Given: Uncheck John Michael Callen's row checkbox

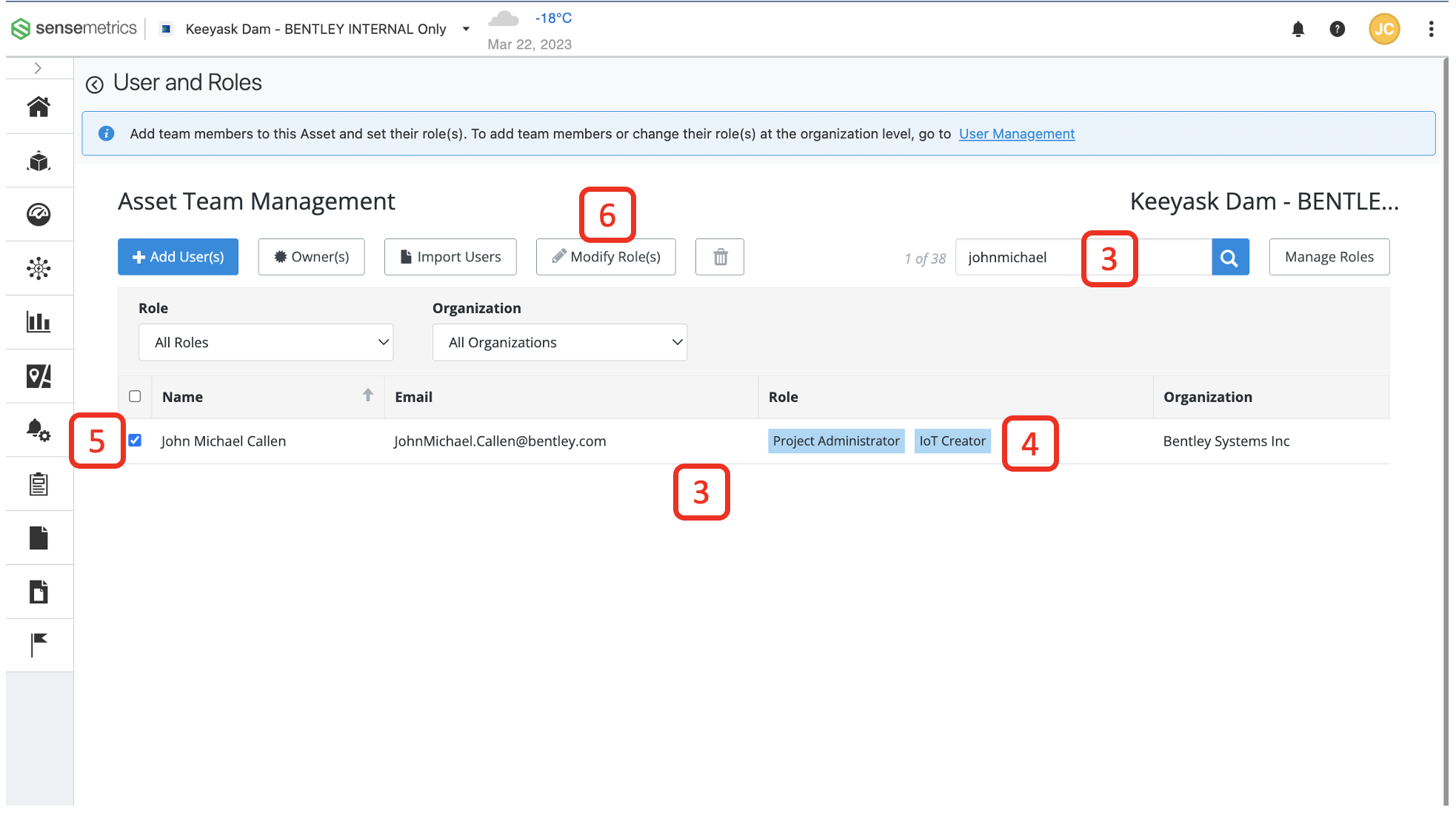Looking at the screenshot, I should (135, 441).
